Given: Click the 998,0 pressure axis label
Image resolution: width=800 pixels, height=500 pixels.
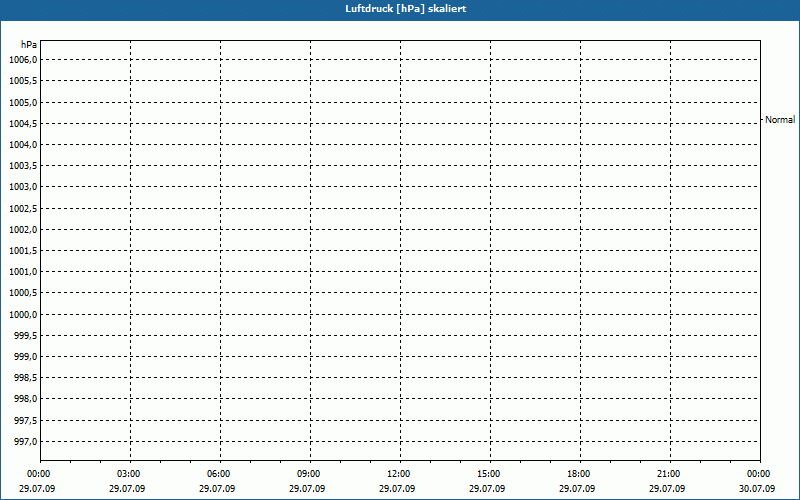Looking at the screenshot, I should pos(24,399).
